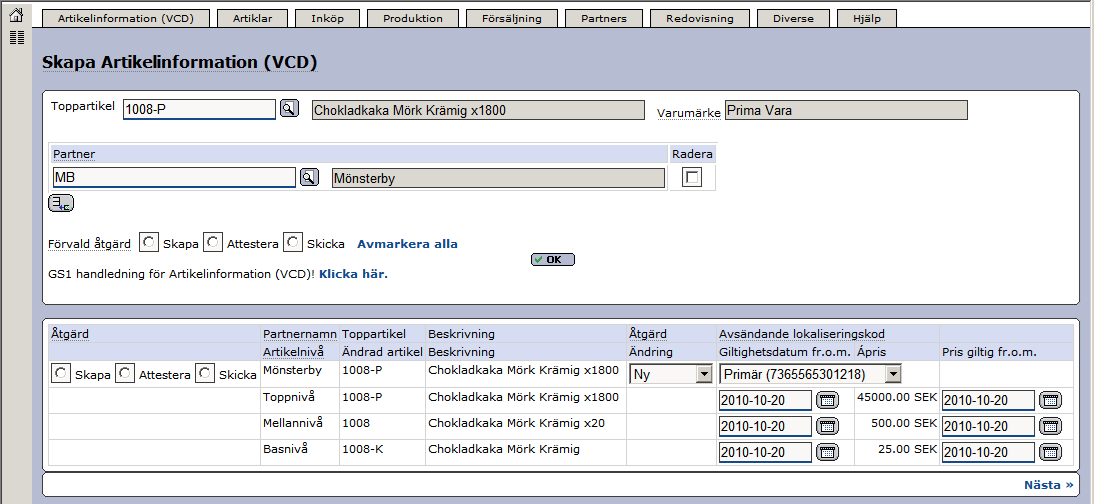Click the Mellannivå Pris giltig date field
This screenshot has width=1094, height=504.
[989, 427]
